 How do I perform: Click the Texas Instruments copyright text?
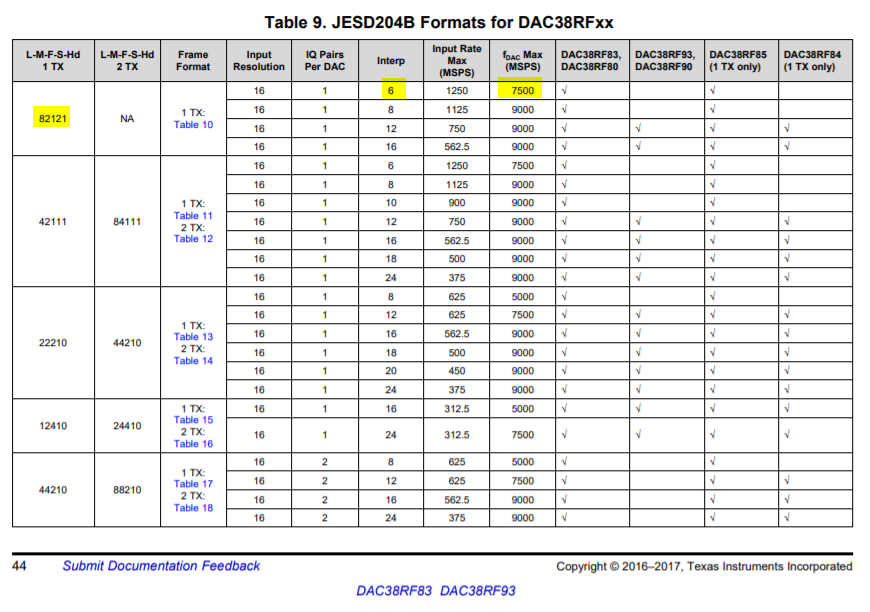pos(704,567)
